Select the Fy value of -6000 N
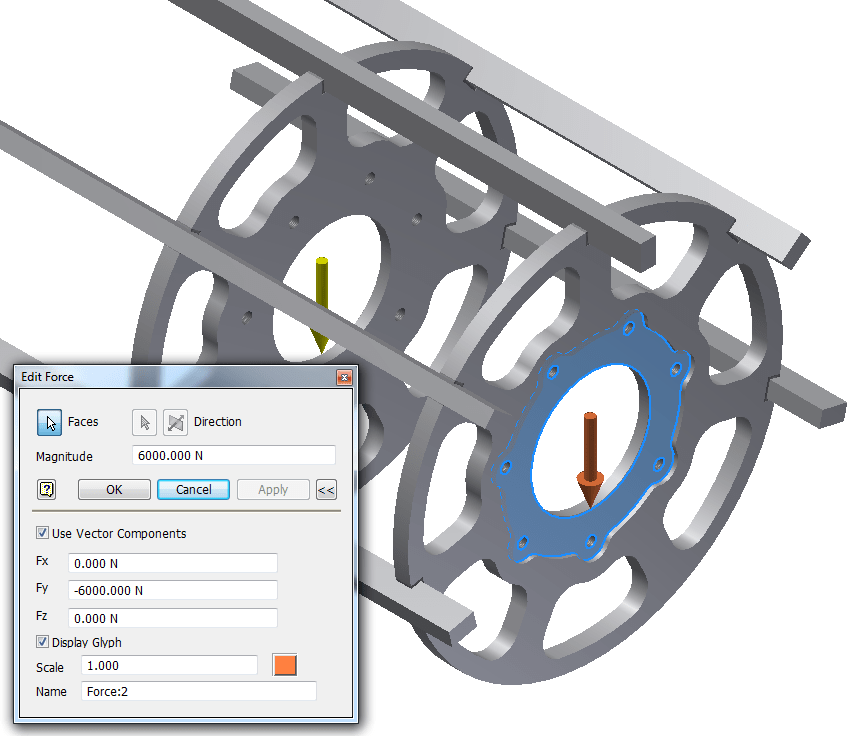 pos(171,590)
